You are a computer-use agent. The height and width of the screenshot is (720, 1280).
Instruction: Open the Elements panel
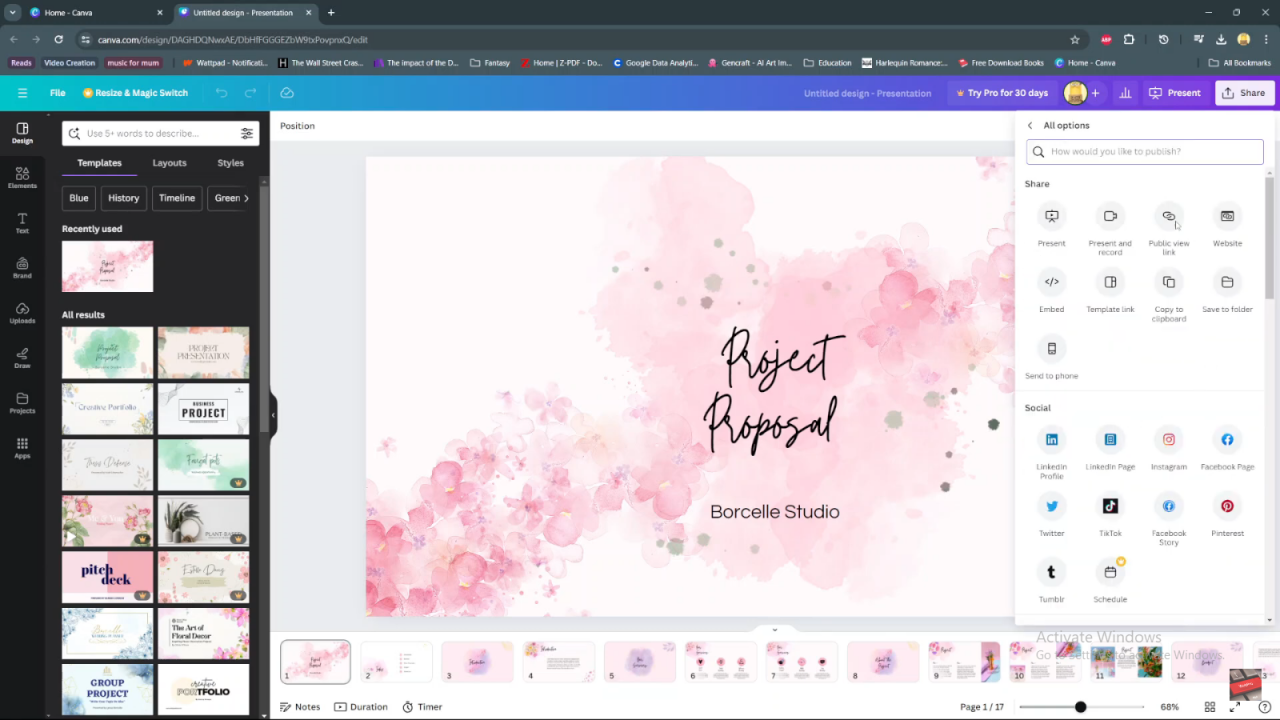pos(22,178)
